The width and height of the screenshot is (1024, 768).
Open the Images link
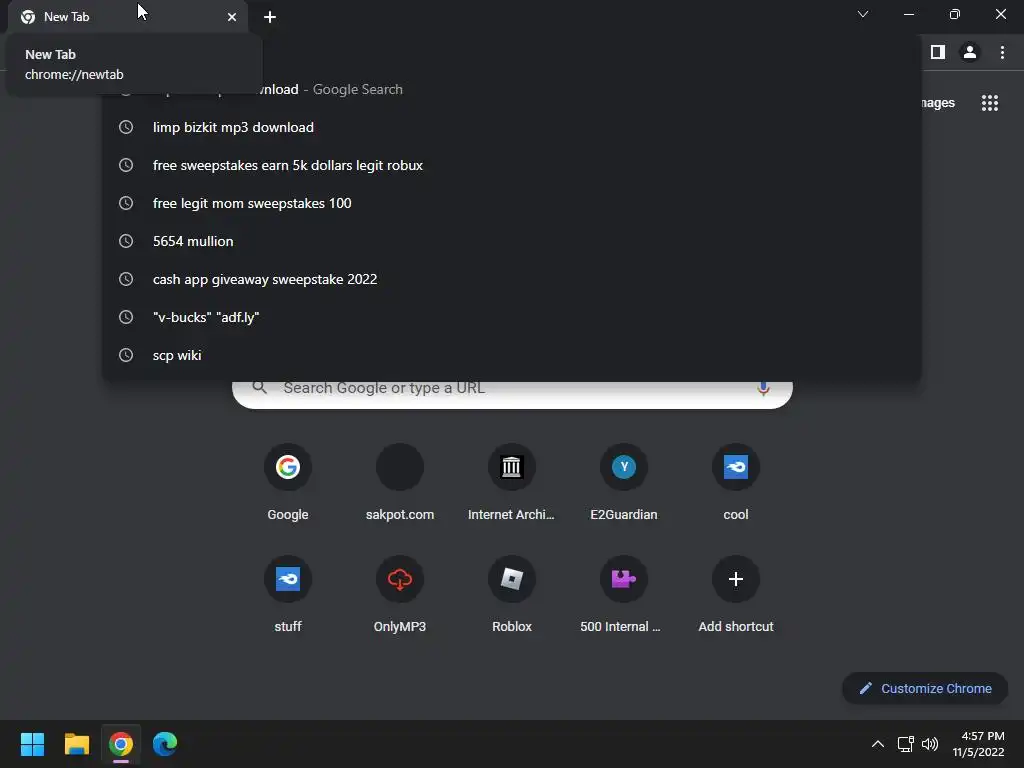point(938,103)
